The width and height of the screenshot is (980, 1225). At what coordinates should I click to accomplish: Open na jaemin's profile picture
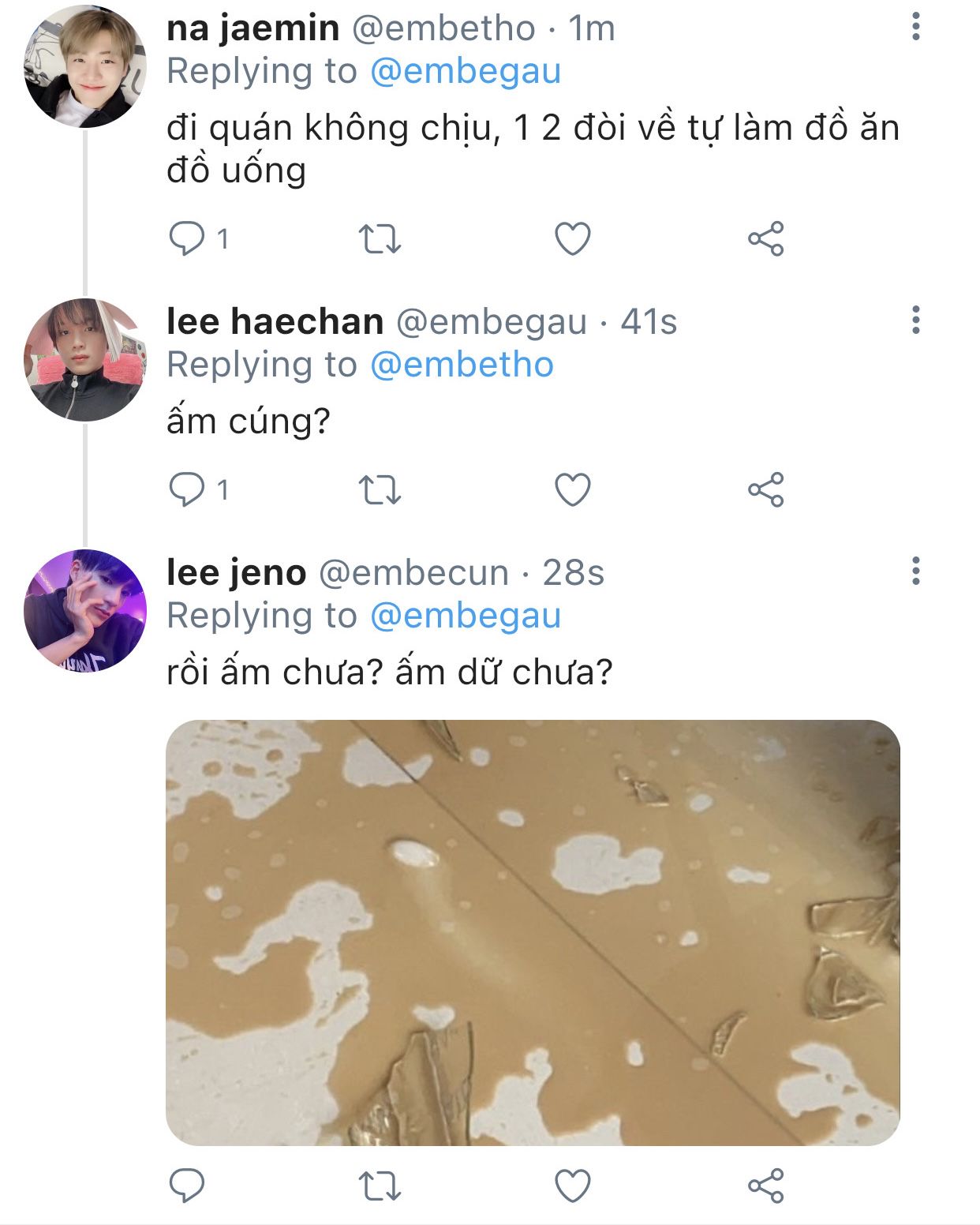tap(85, 66)
